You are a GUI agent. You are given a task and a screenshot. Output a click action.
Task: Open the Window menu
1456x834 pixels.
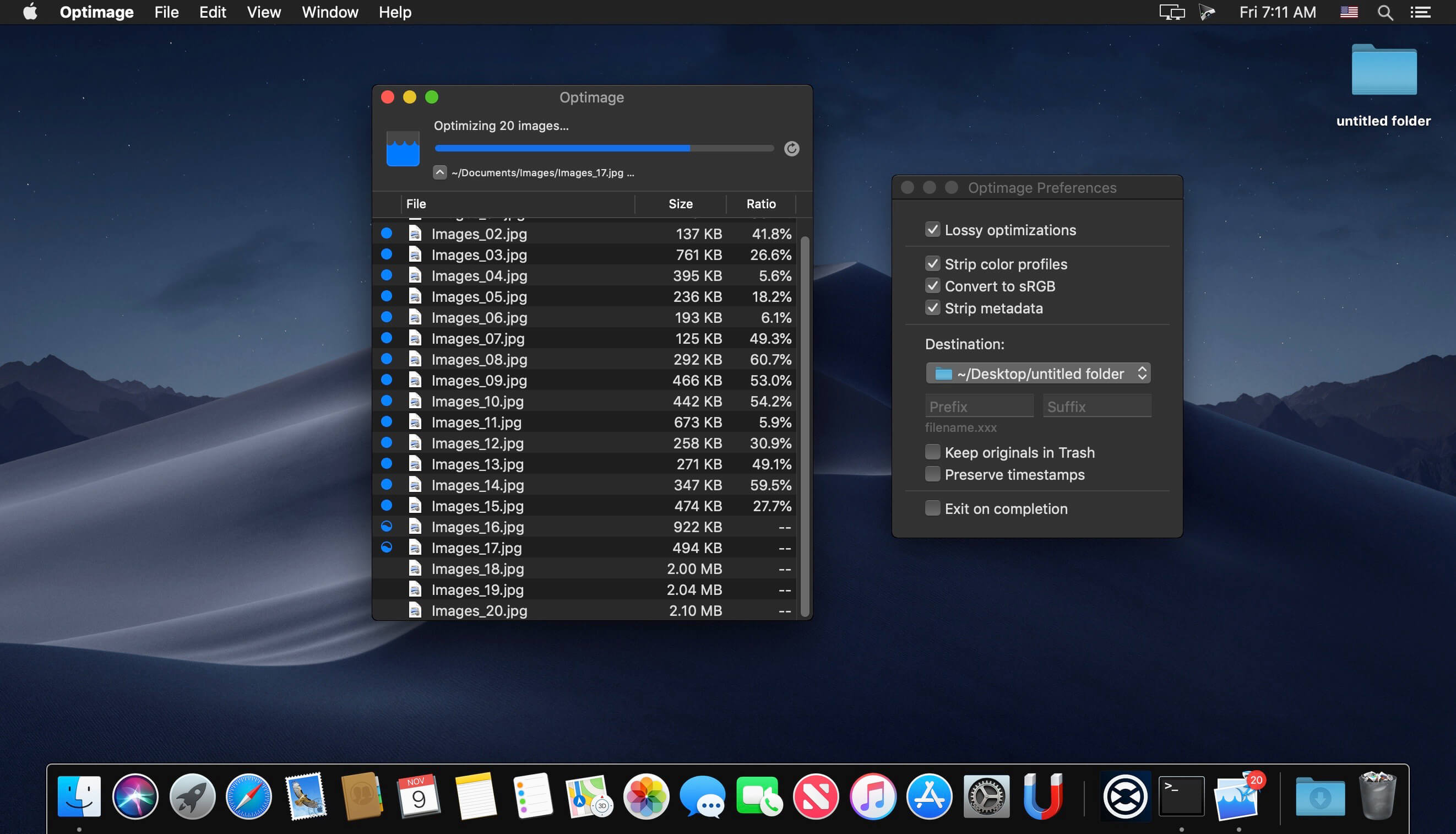point(330,12)
